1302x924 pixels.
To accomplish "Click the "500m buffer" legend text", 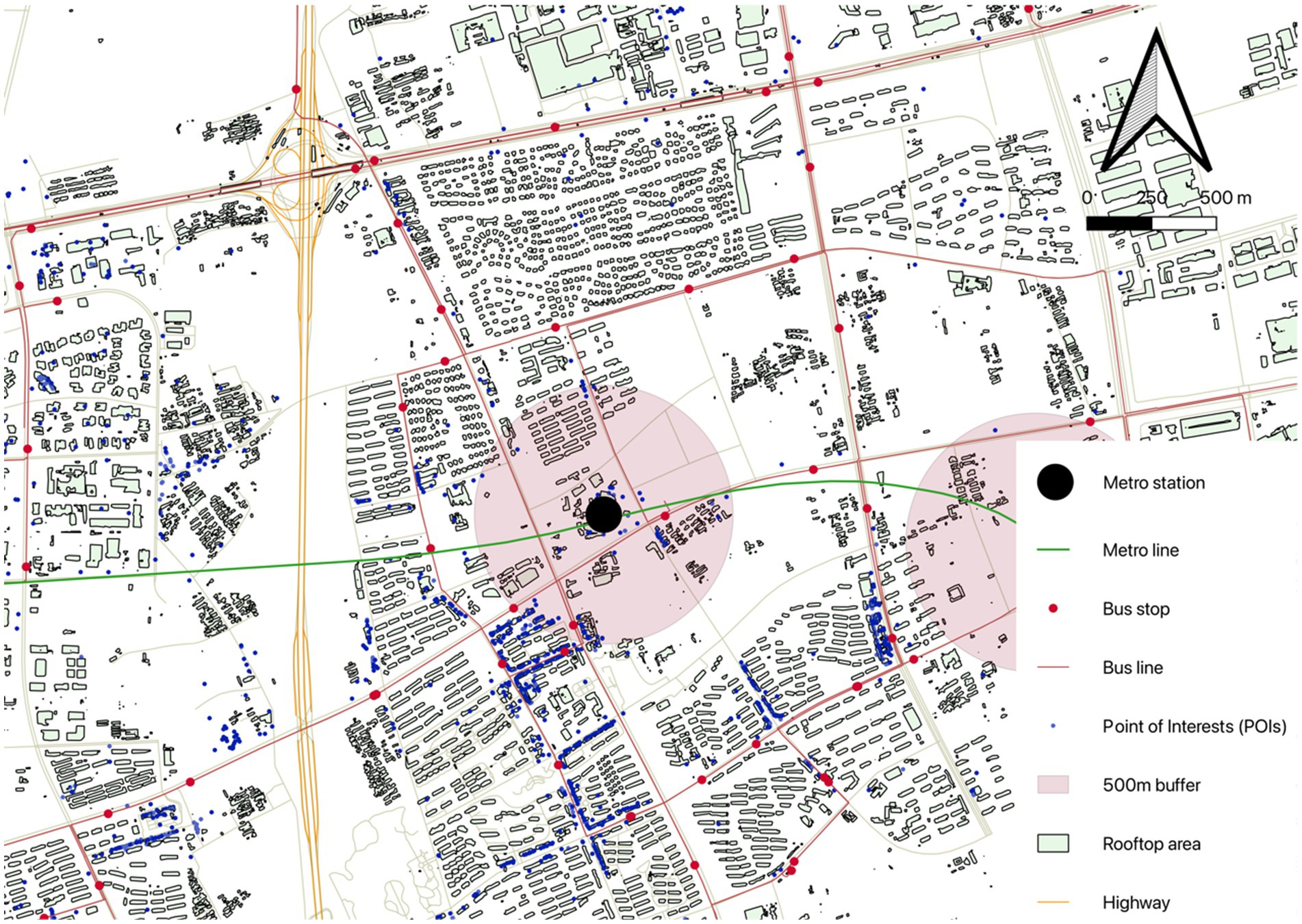I will pos(1151,785).
